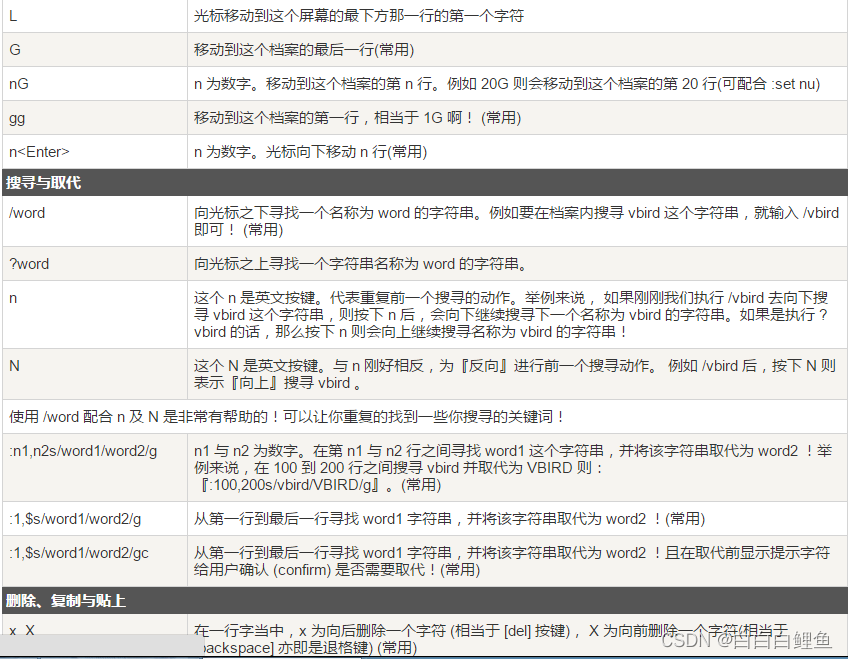Click the lowercase 'n' search command cell
848x659 pixels.
(95, 315)
